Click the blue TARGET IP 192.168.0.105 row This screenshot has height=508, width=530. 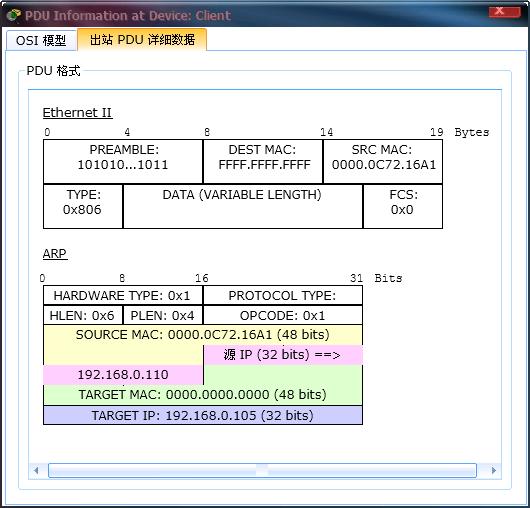tap(203, 415)
